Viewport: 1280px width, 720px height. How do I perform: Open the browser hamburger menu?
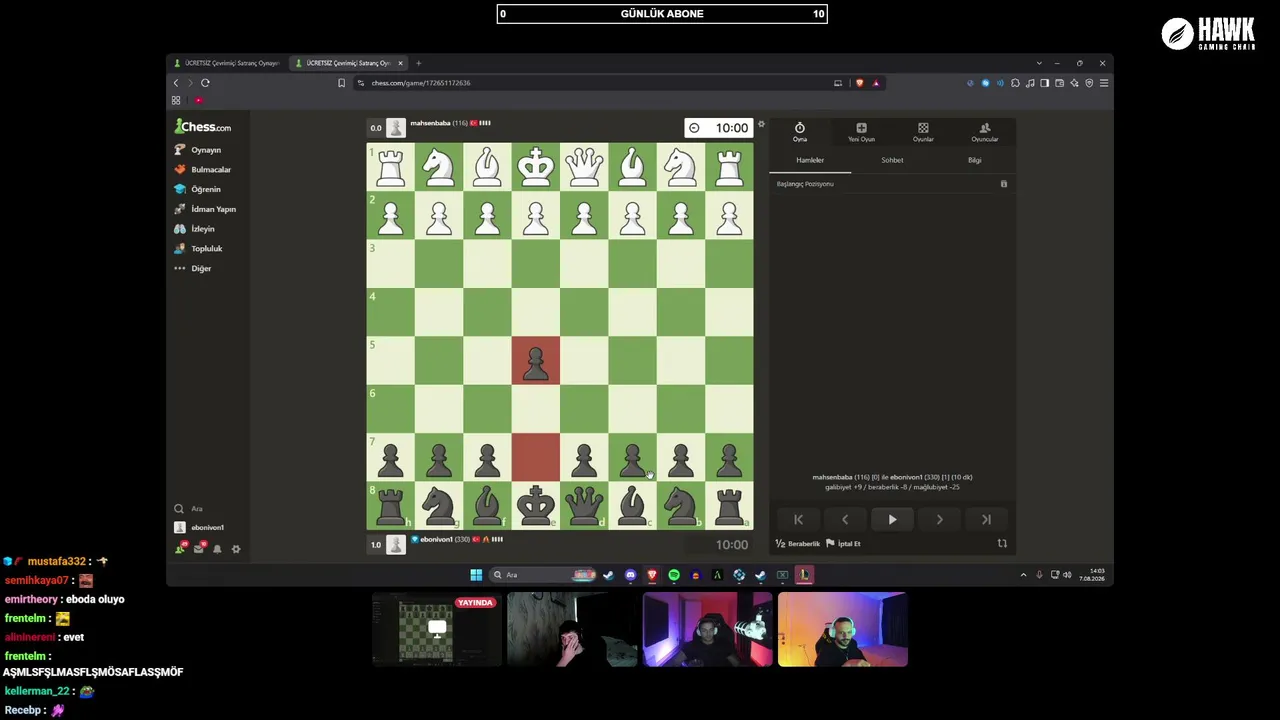[x=1103, y=83]
